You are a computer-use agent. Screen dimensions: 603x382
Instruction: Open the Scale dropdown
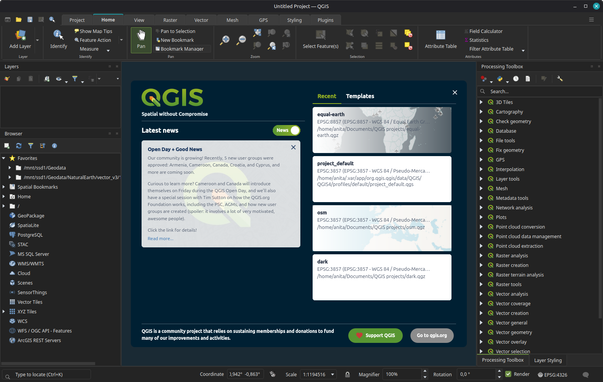click(333, 374)
